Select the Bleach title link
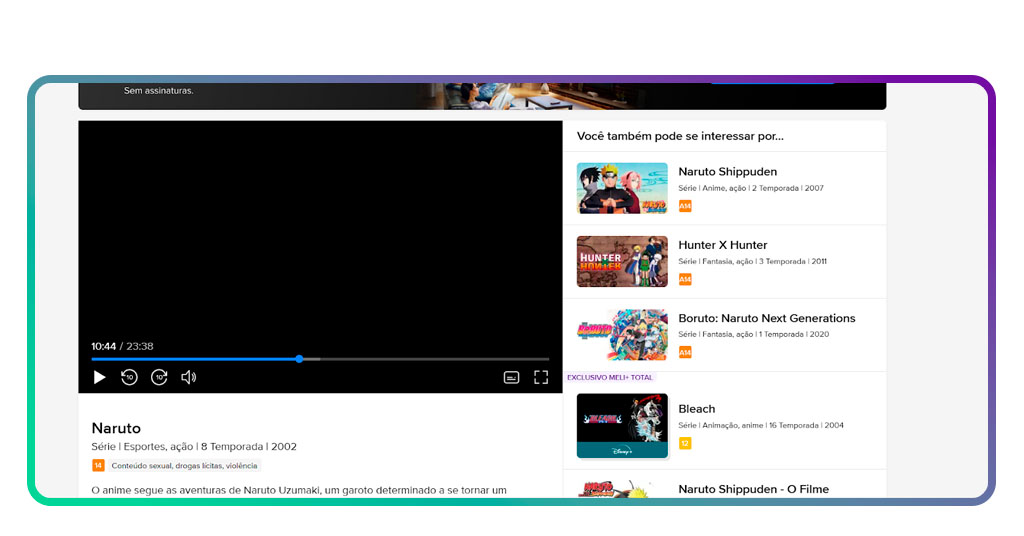Screen dimensions: 1024x536 pyautogui.click(x=697, y=409)
